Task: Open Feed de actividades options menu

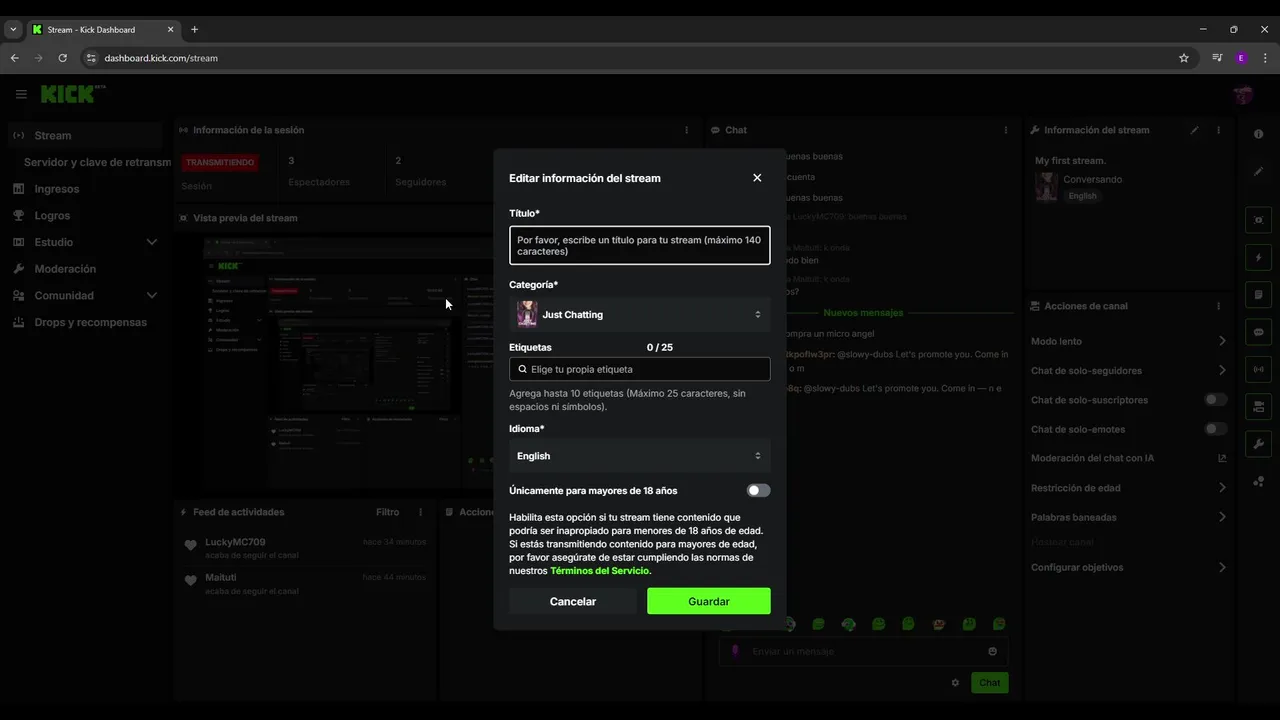Action: tap(420, 512)
